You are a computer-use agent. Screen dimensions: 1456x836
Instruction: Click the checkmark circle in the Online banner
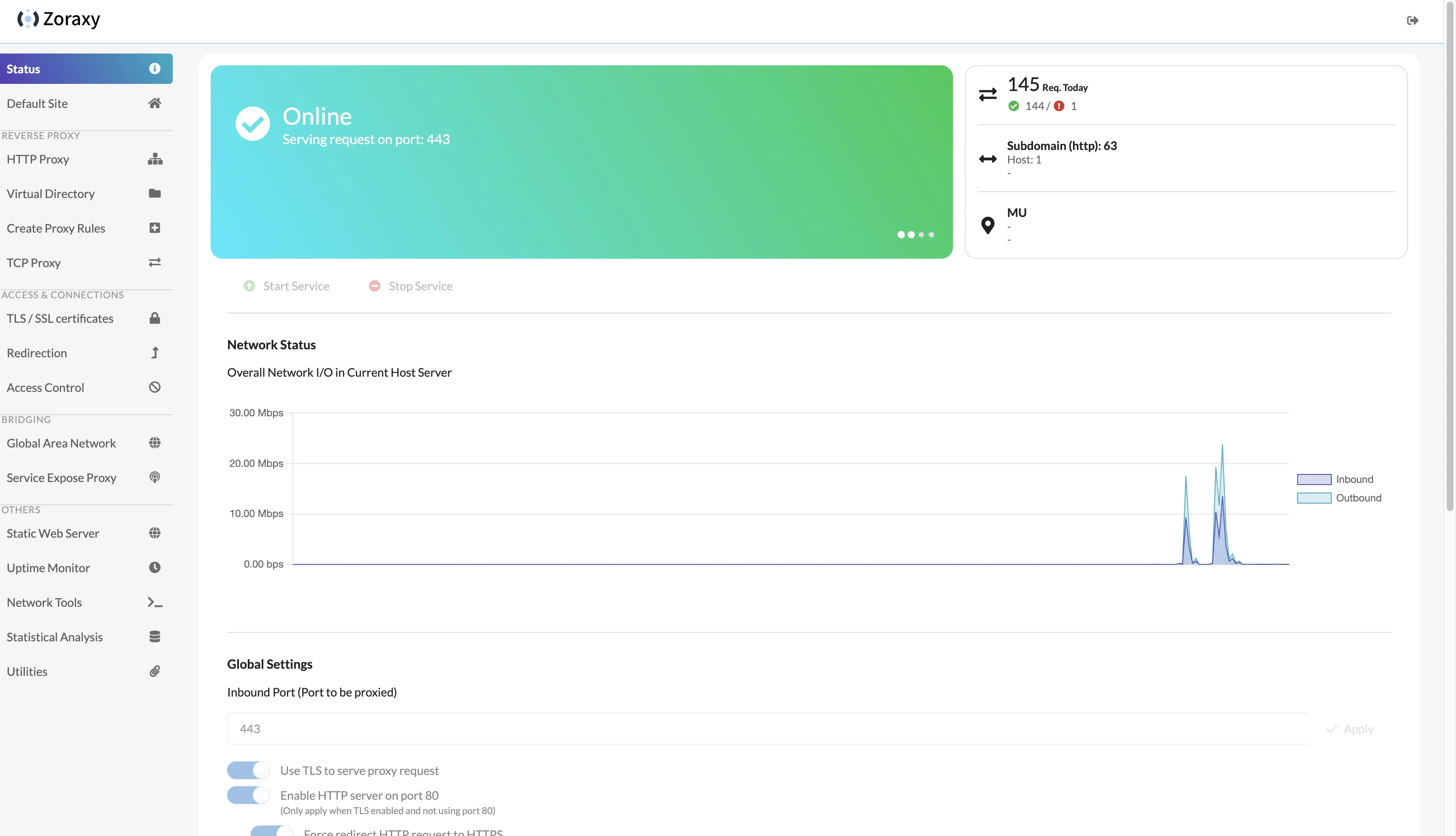pyautogui.click(x=252, y=123)
